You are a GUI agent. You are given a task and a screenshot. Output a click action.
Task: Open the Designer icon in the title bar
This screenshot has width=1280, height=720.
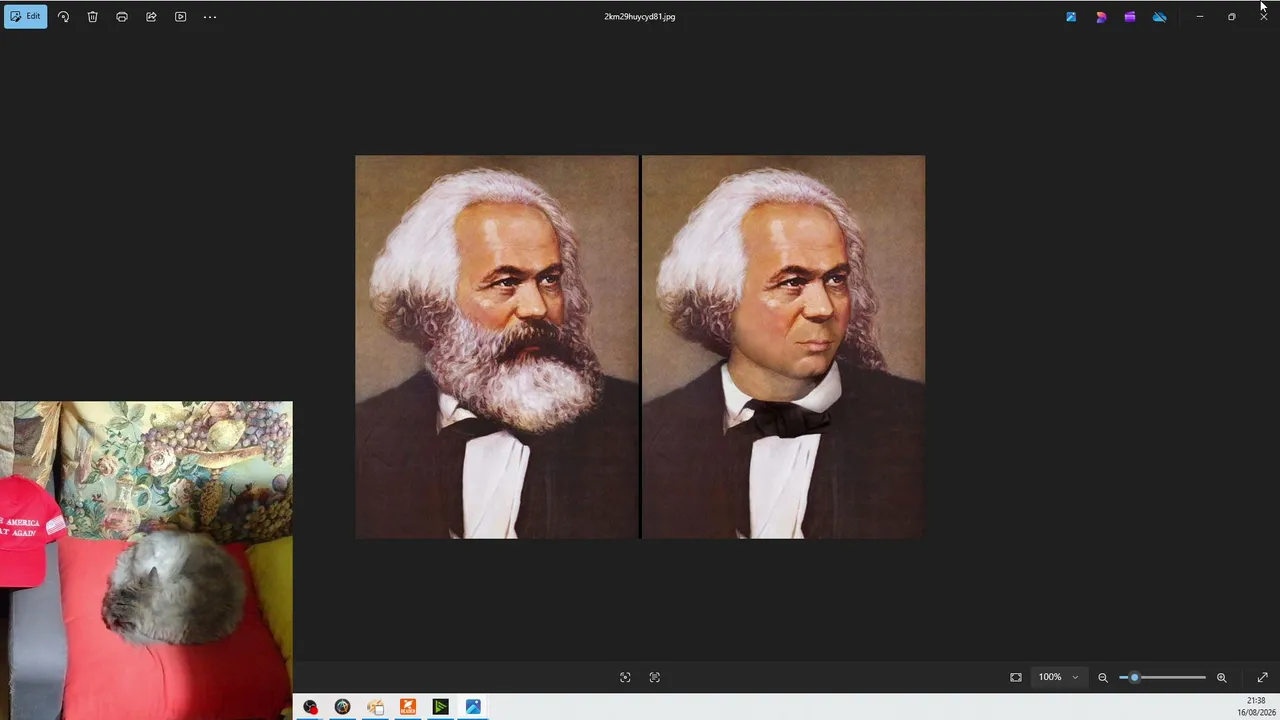tap(1101, 17)
